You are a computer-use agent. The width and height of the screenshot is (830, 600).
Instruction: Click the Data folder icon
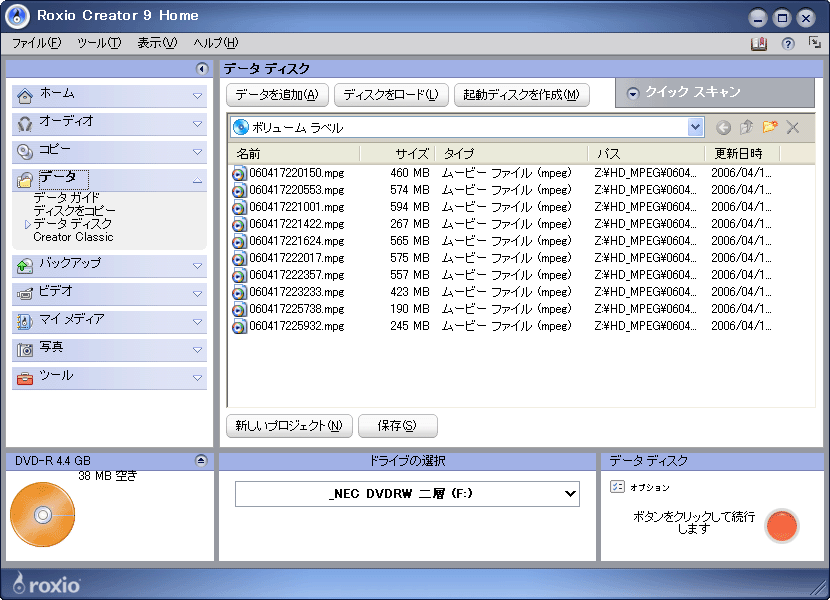(x=25, y=180)
